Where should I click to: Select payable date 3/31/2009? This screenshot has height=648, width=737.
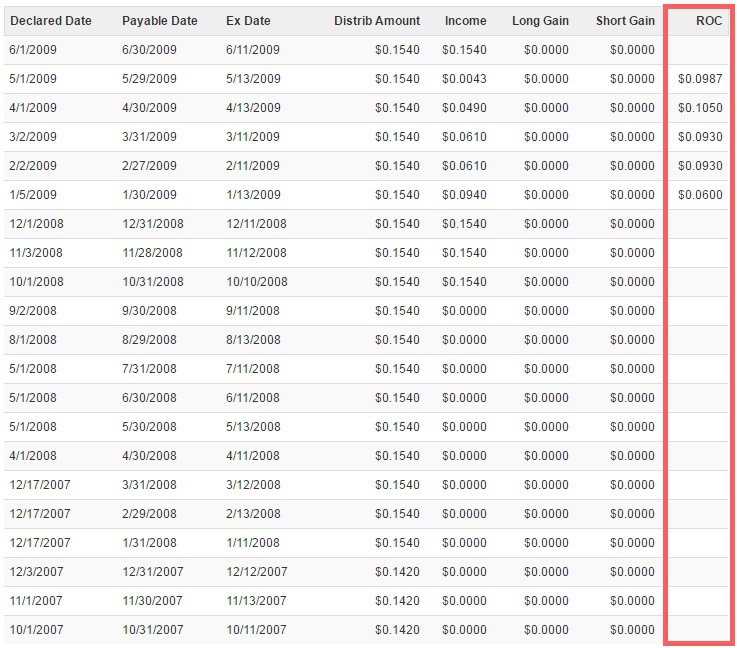point(149,137)
